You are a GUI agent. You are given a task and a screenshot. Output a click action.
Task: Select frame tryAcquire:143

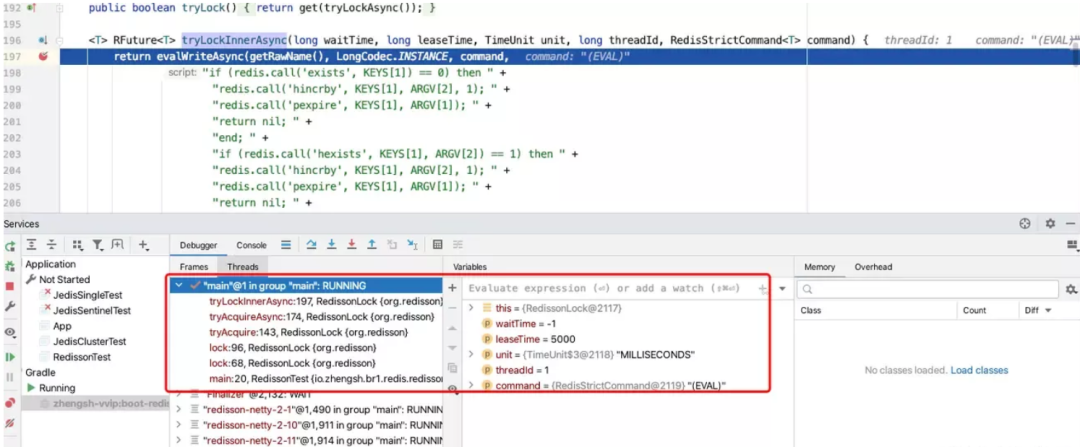309,333
